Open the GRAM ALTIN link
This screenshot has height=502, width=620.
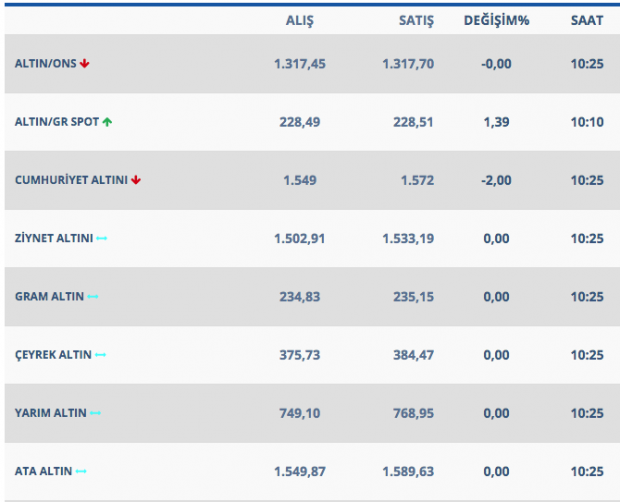point(49,297)
